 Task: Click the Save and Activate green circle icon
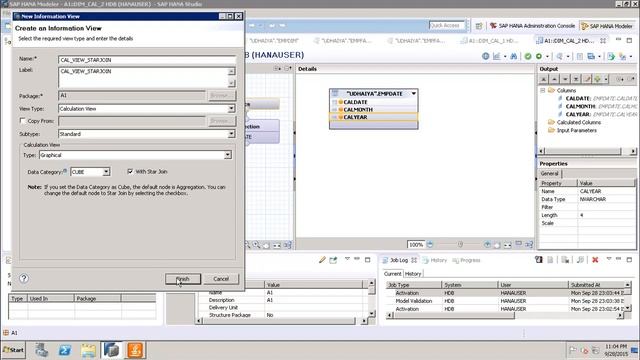point(539,56)
